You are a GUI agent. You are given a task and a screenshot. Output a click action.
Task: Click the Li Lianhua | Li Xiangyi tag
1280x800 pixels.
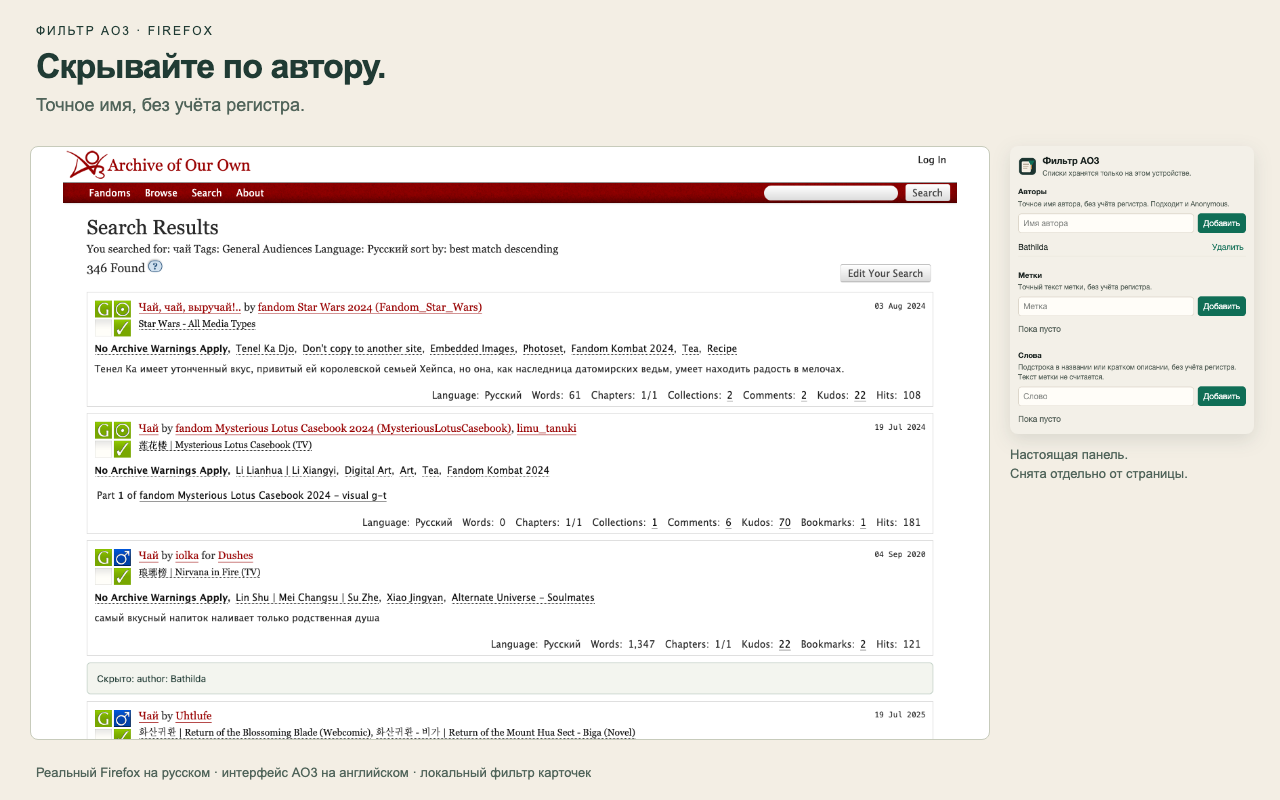pos(286,470)
